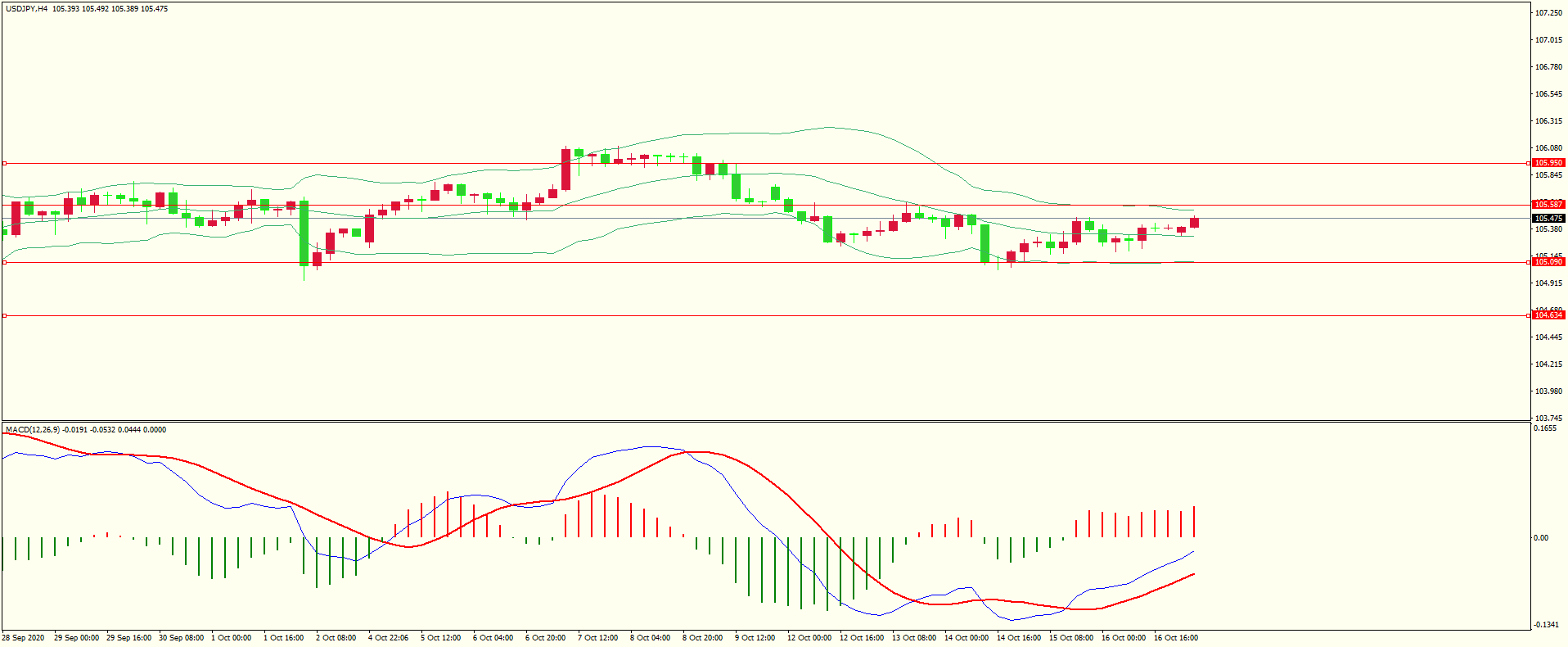Click the 105.950 red price tag
Image resolution: width=1568 pixels, height=647 pixels.
coord(1548,163)
